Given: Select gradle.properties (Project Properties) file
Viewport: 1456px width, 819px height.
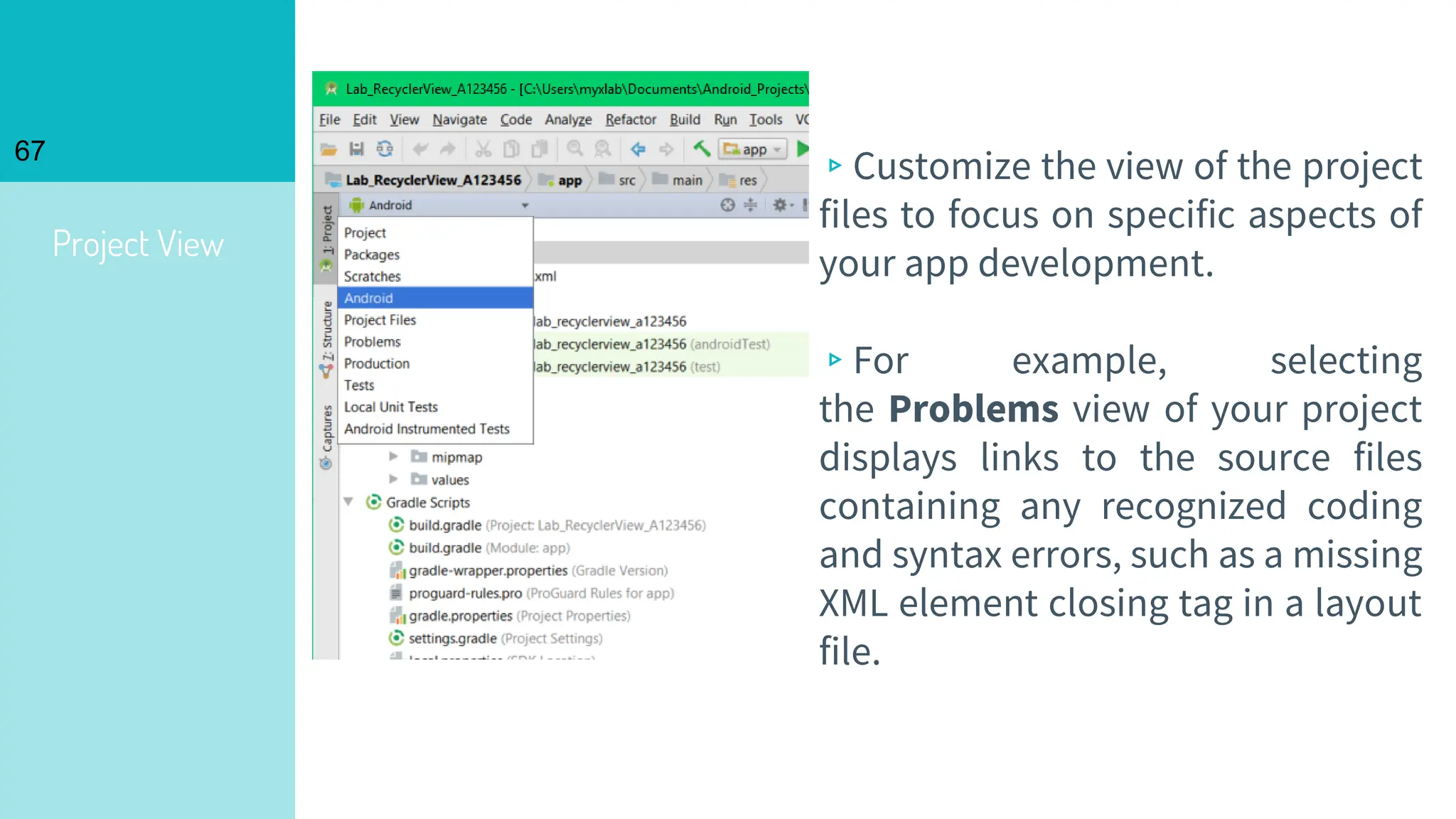Looking at the screenshot, I should point(510,616).
